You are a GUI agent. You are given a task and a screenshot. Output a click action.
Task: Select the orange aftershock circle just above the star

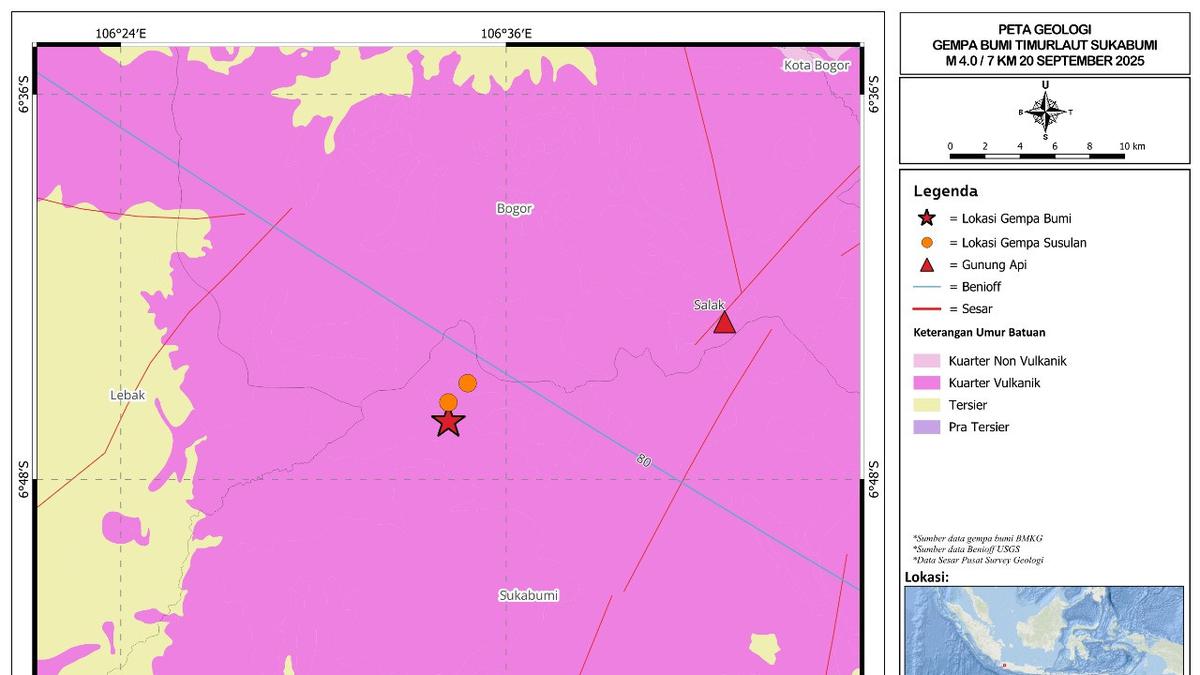(448, 402)
